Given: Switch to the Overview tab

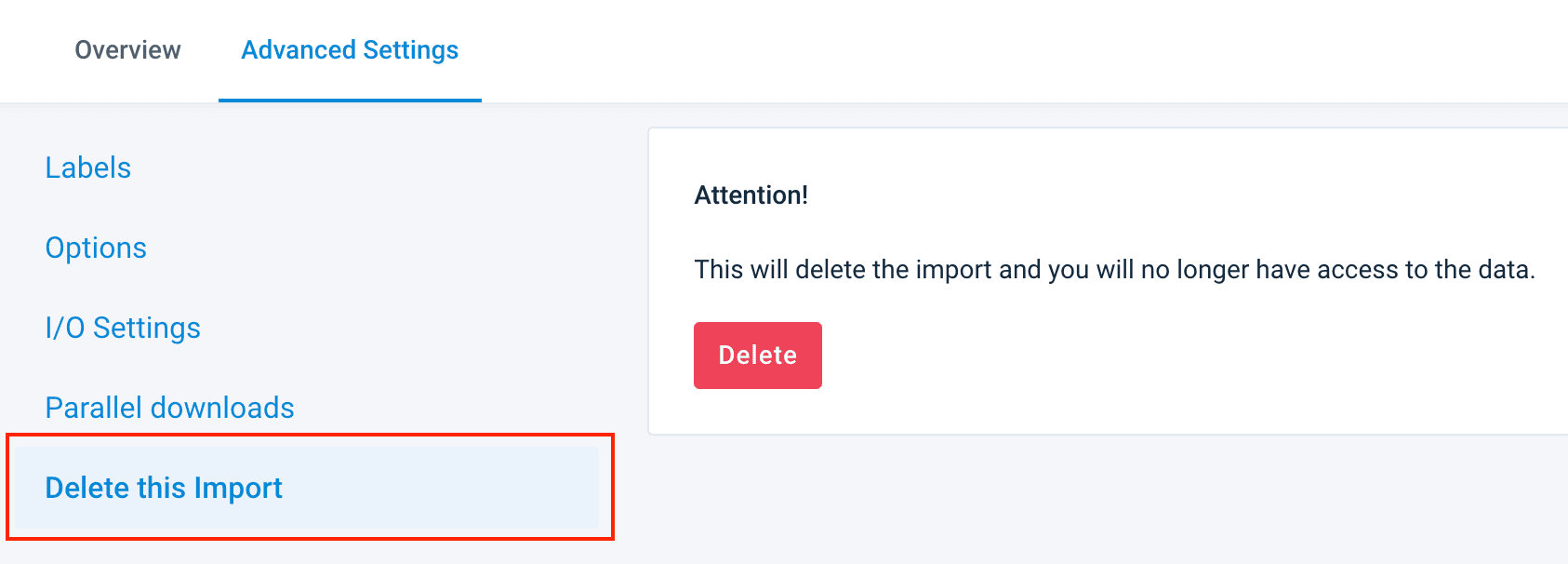Looking at the screenshot, I should click(127, 50).
